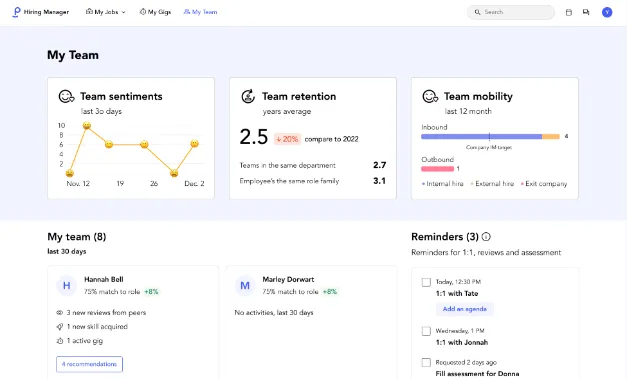
Task: Click '1 new skill acquired' text
Action: [x=97, y=327]
